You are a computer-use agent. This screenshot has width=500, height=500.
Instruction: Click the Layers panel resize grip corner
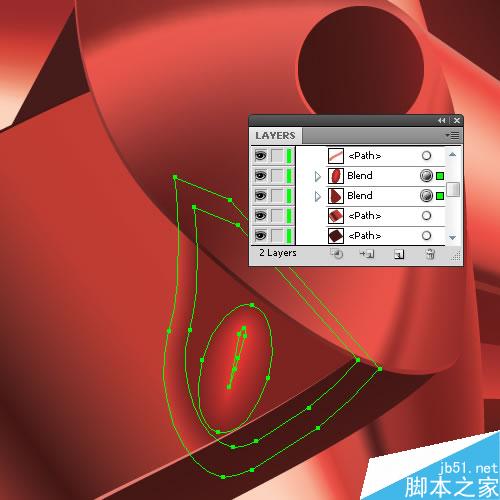[x=455, y=256]
